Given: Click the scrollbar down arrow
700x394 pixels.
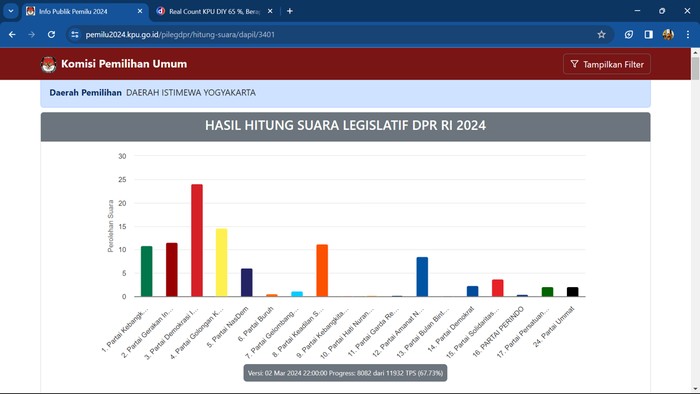Looking at the screenshot, I should 695,389.
